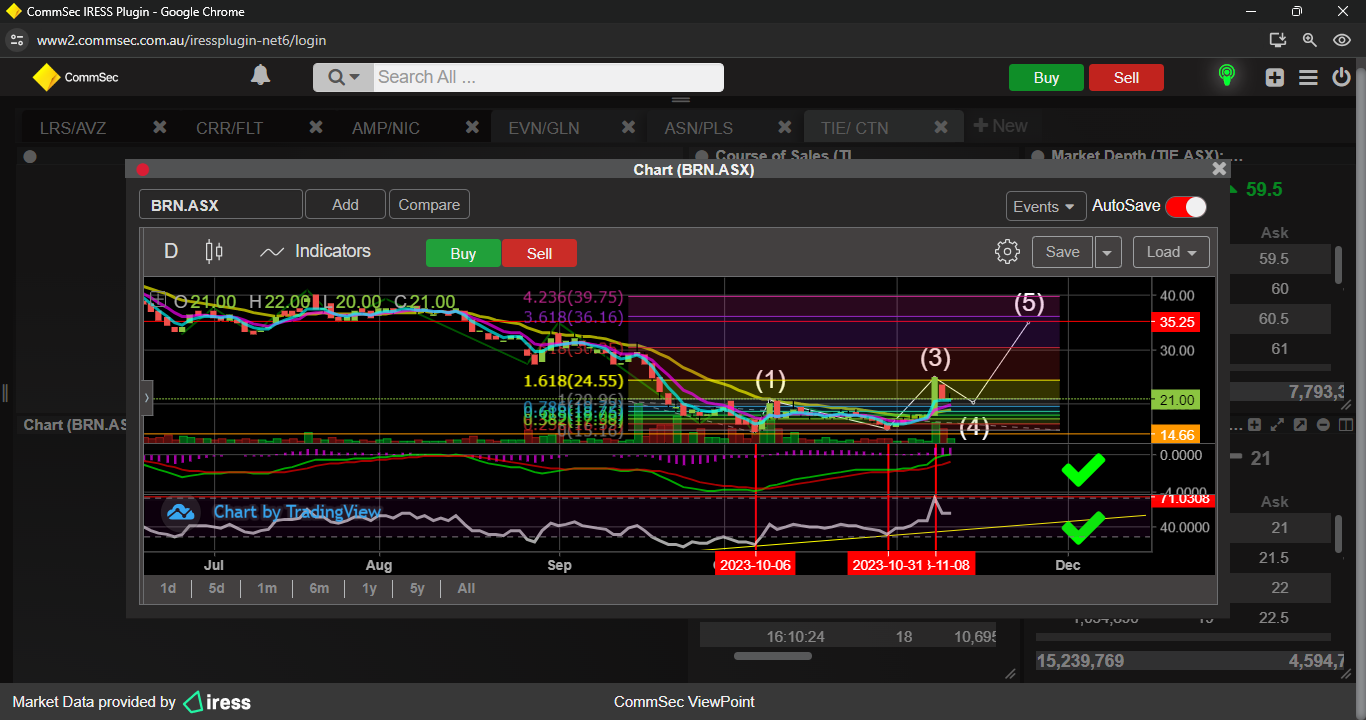This screenshot has width=1366, height=720.
Task: Open the notifications bell in header
Action: [x=260, y=76]
